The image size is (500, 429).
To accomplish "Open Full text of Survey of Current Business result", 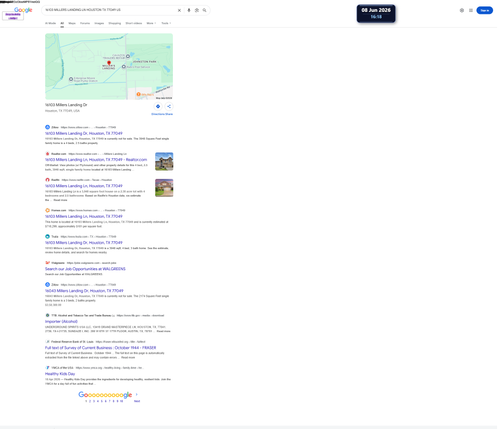I will point(100,348).
